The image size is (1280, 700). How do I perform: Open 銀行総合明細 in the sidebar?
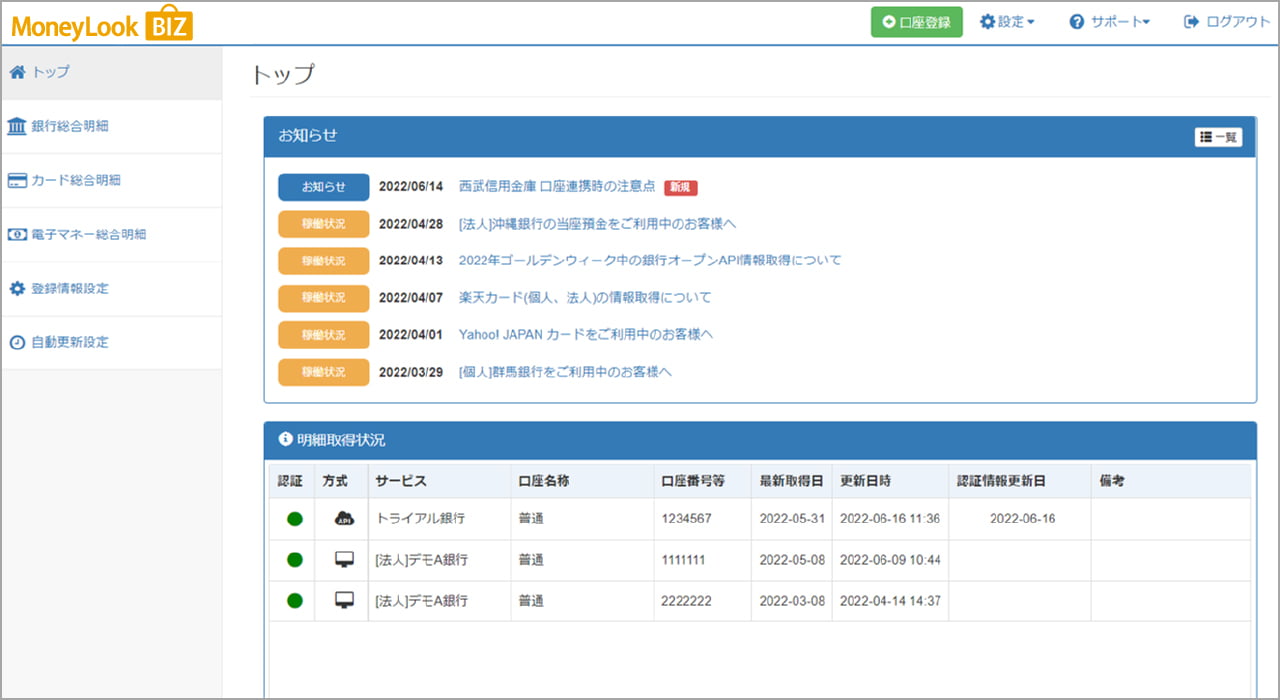[x=111, y=126]
